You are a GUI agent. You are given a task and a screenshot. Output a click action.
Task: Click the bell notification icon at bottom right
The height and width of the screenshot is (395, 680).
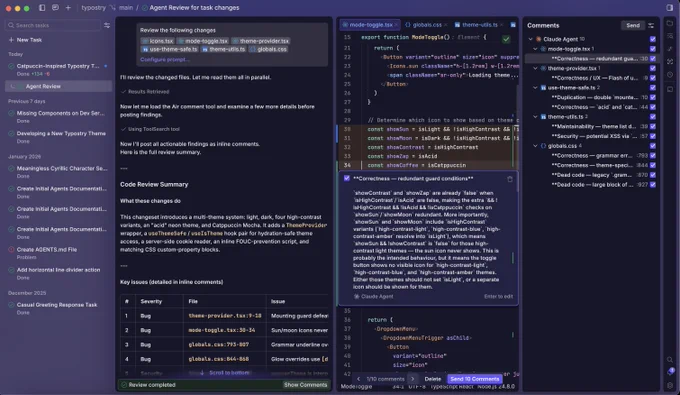670,371
